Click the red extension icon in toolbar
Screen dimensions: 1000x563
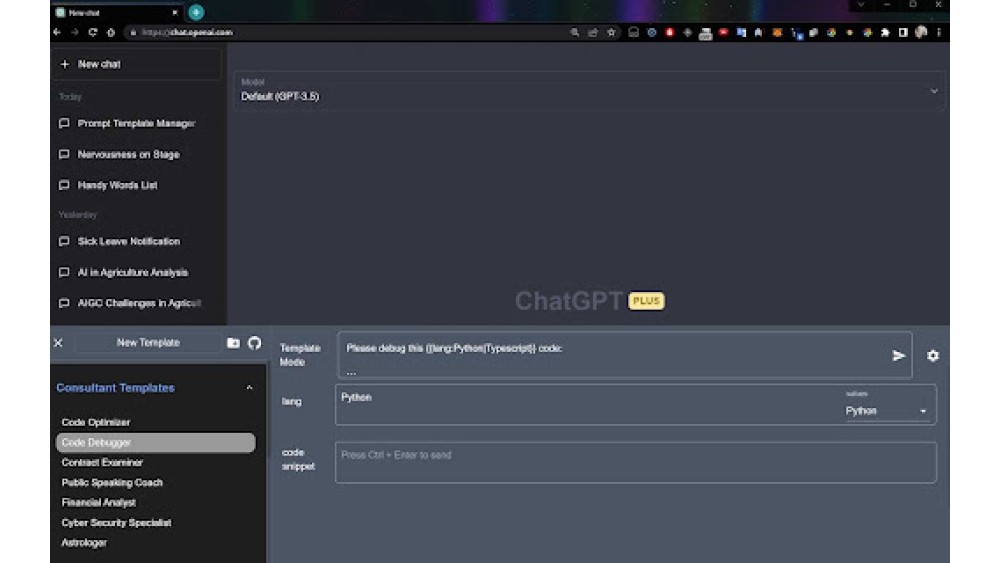point(670,32)
